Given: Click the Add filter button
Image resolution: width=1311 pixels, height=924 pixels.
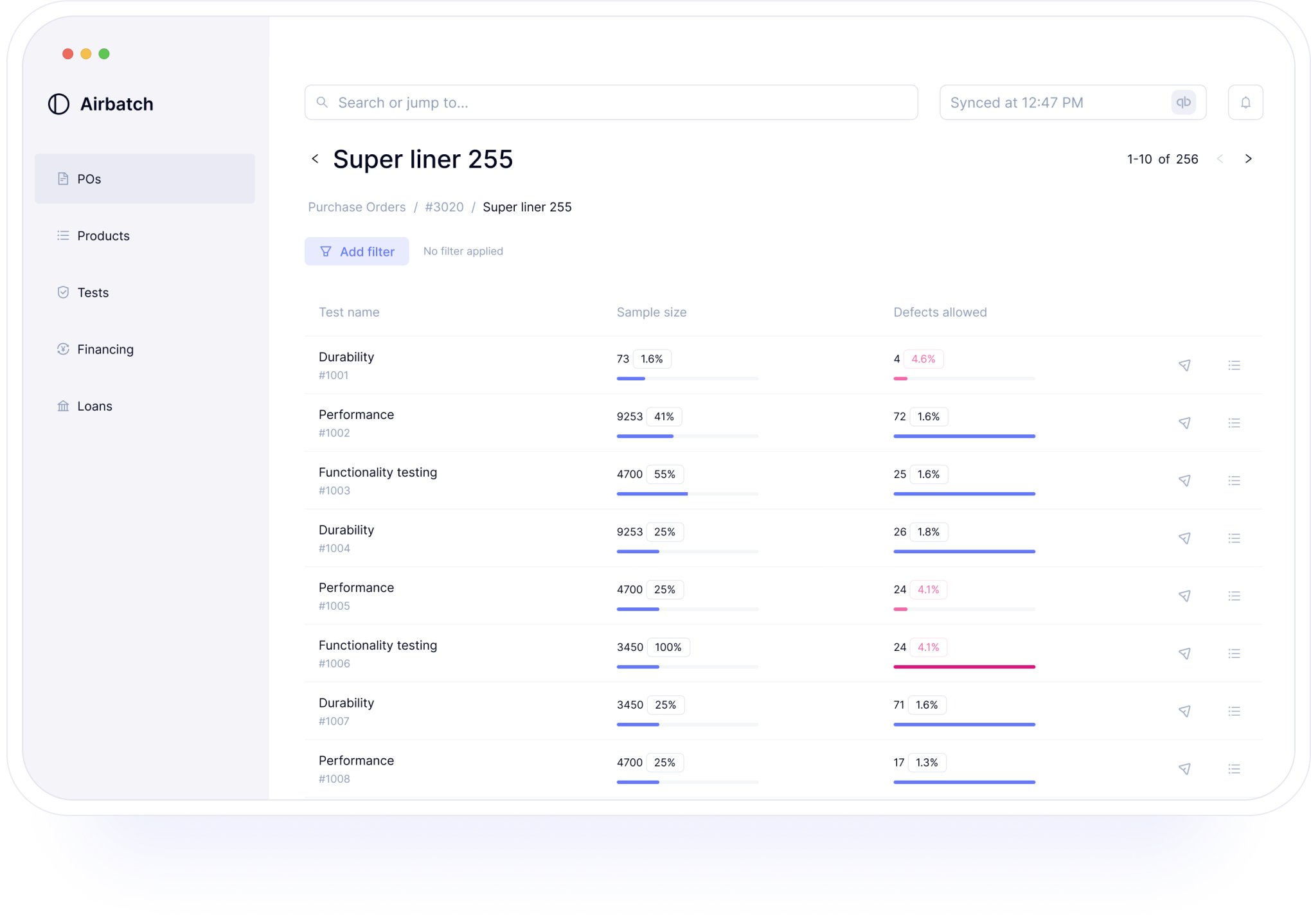Looking at the screenshot, I should click(x=357, y=251).
